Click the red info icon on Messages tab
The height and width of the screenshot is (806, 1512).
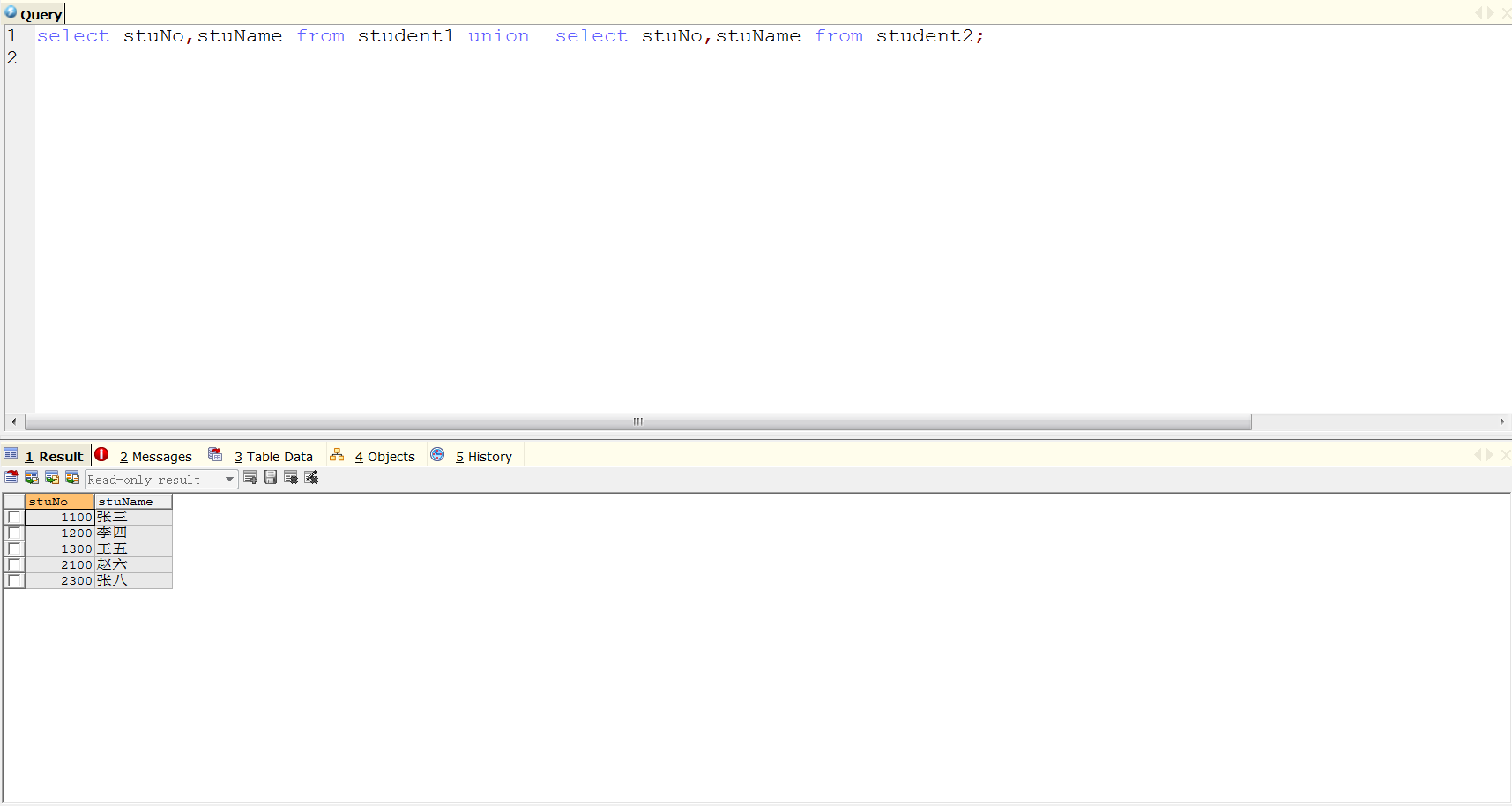[x=101, y=455]
